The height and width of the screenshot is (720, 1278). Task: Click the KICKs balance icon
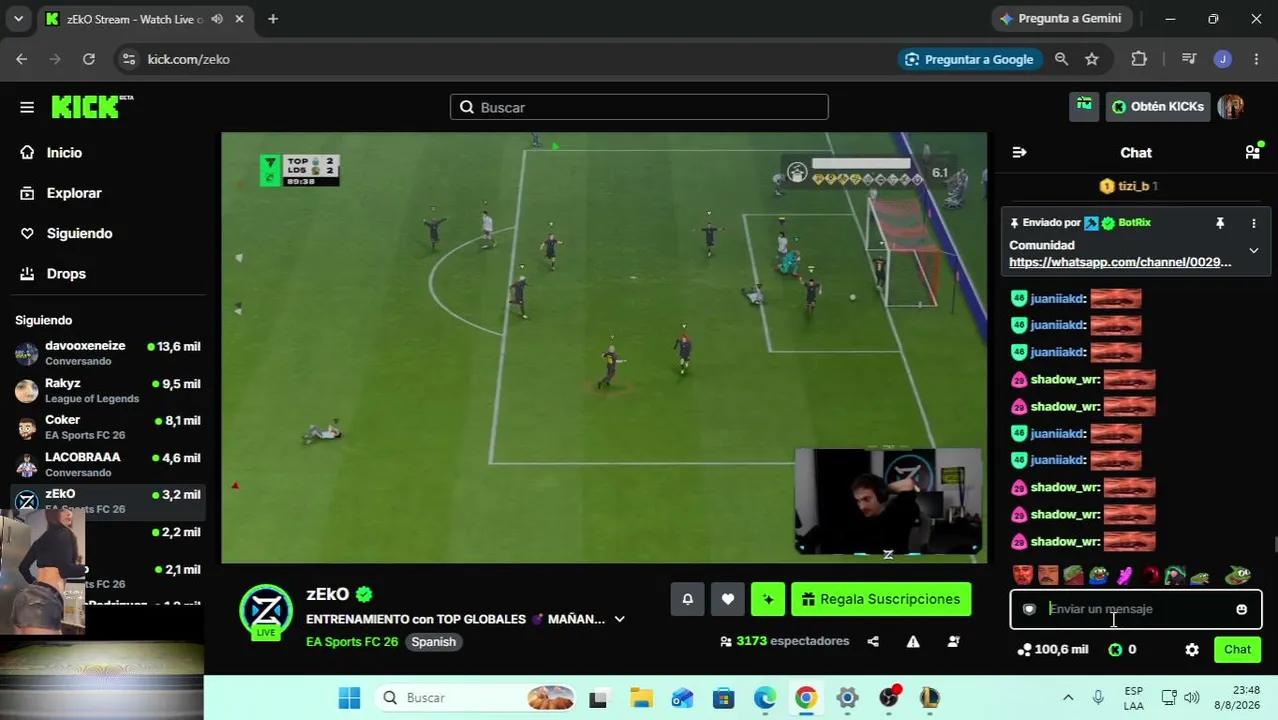1116,650
